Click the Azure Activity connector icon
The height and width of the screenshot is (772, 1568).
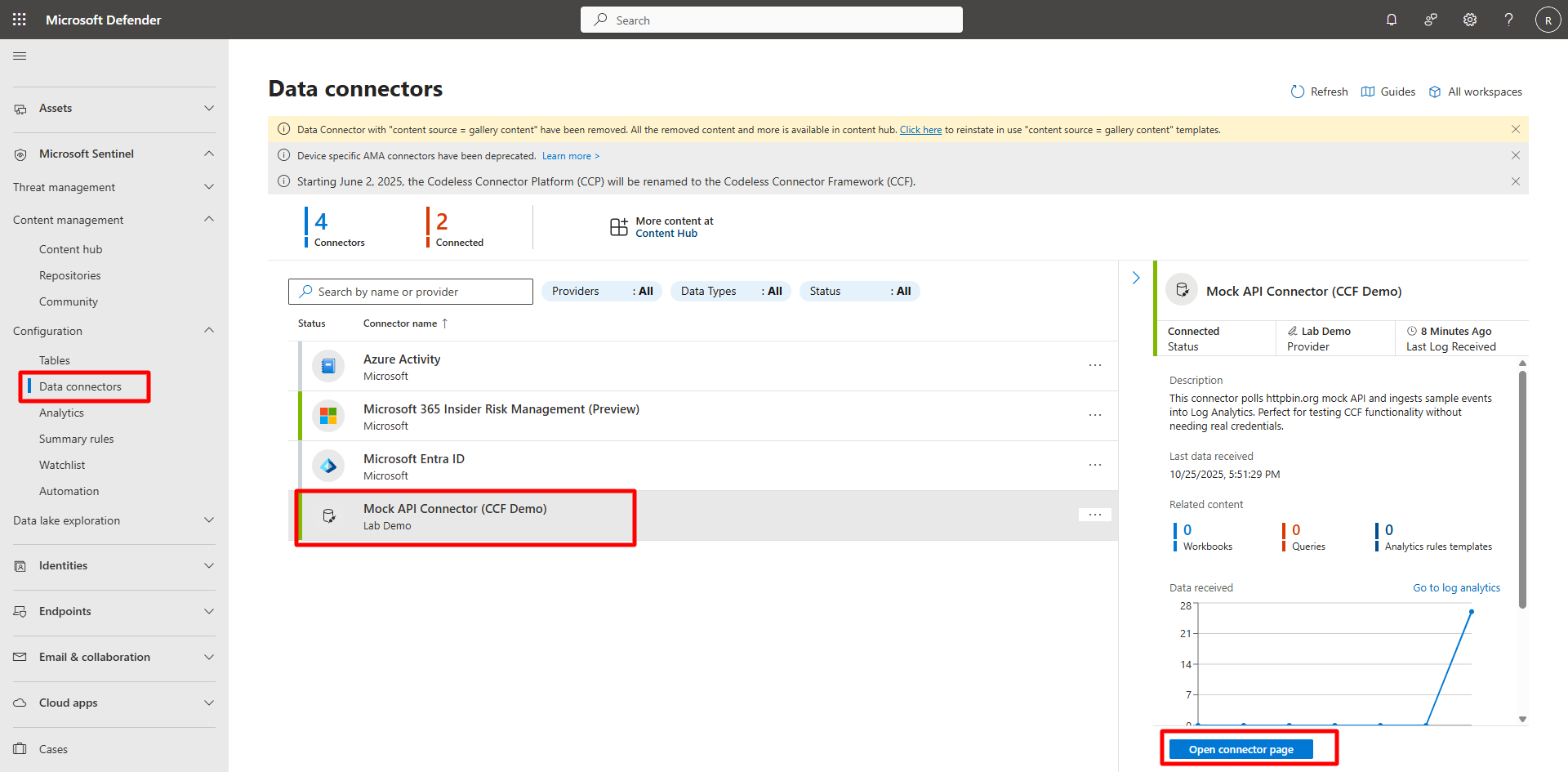(x=328, y=366)
